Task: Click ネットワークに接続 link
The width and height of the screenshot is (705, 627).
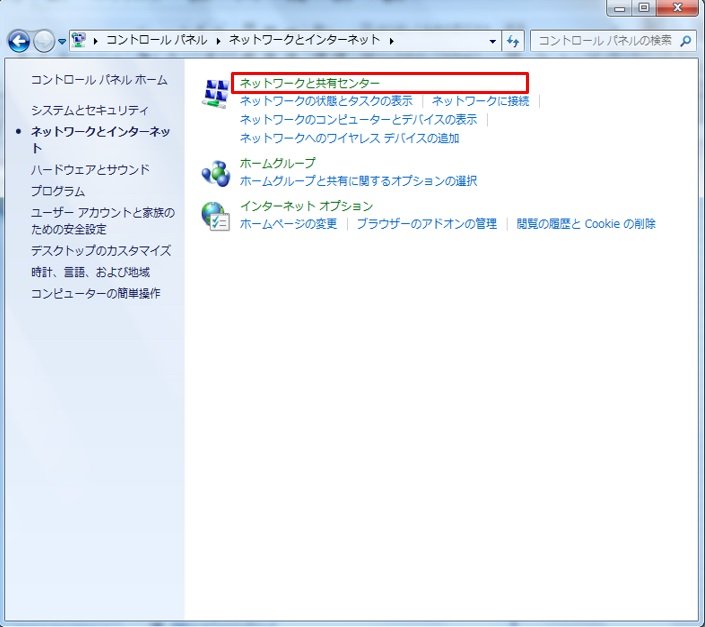Action: (480, 101)
